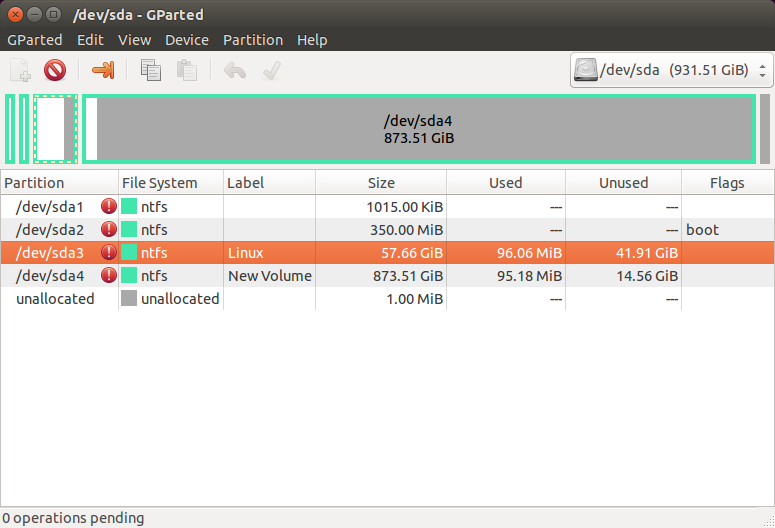Open the View menu

pyautogui.click(x=134, y=40)
